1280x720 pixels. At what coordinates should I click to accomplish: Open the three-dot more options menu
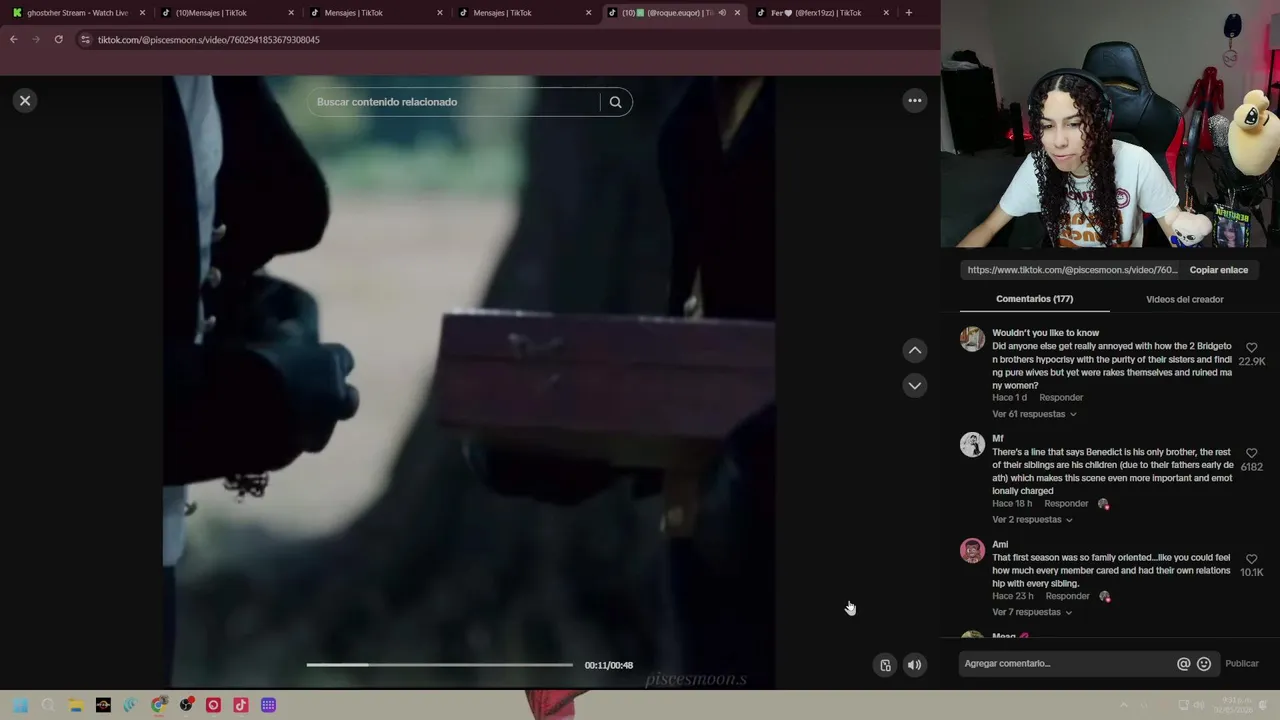pos(915,100)
